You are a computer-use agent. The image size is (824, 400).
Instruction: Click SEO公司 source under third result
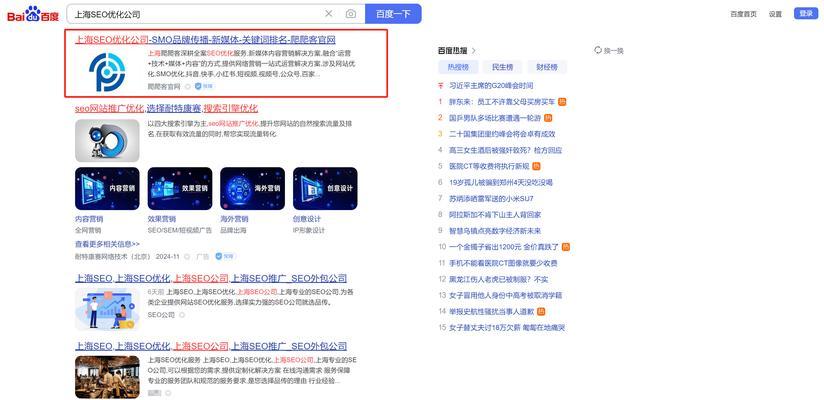(x=161, y=315)
